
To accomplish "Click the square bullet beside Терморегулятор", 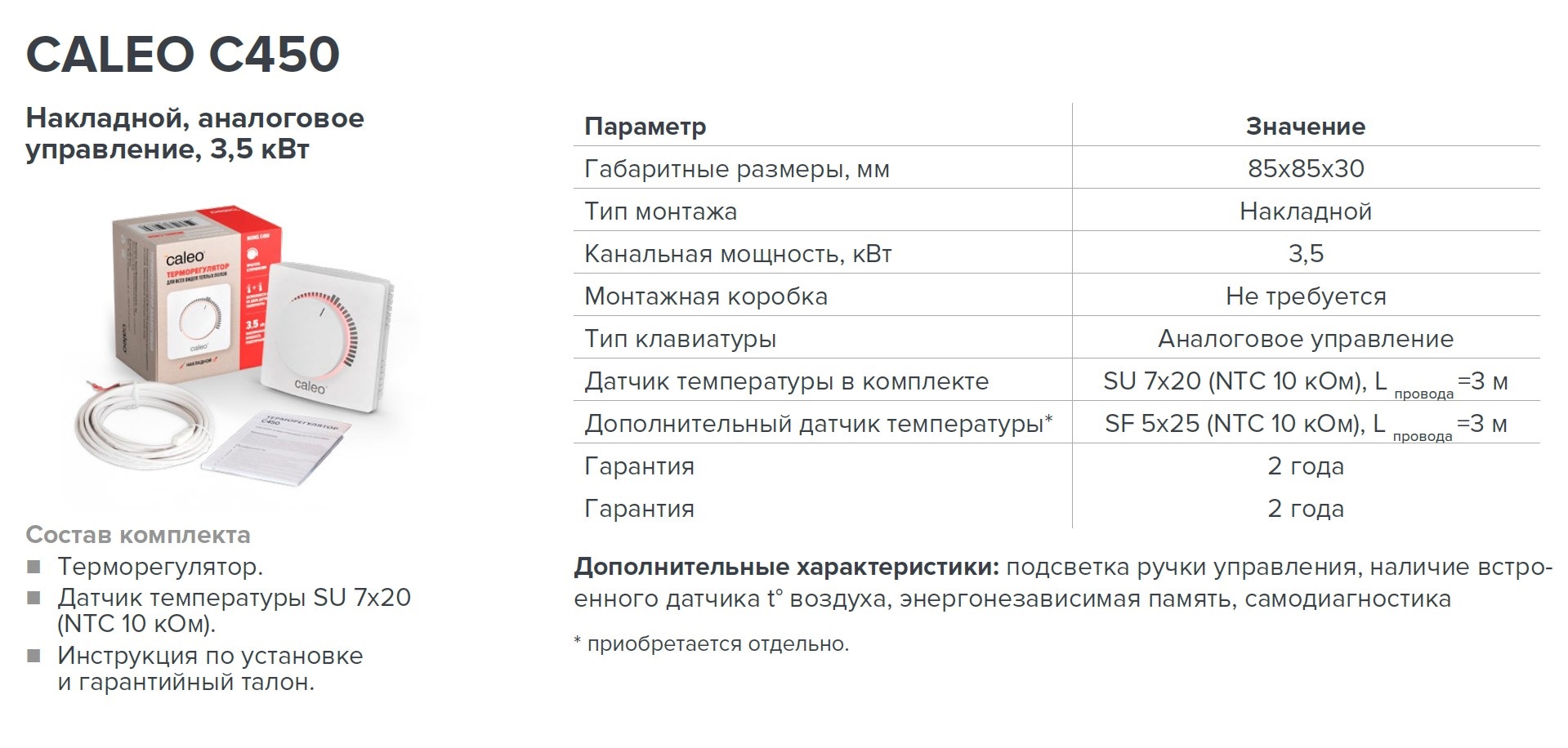I will pyautogui.click(x=34, y=567).
